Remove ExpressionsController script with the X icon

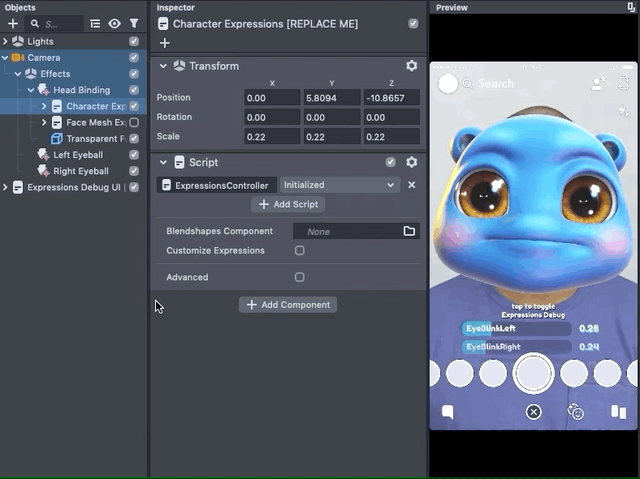(411, 185)
